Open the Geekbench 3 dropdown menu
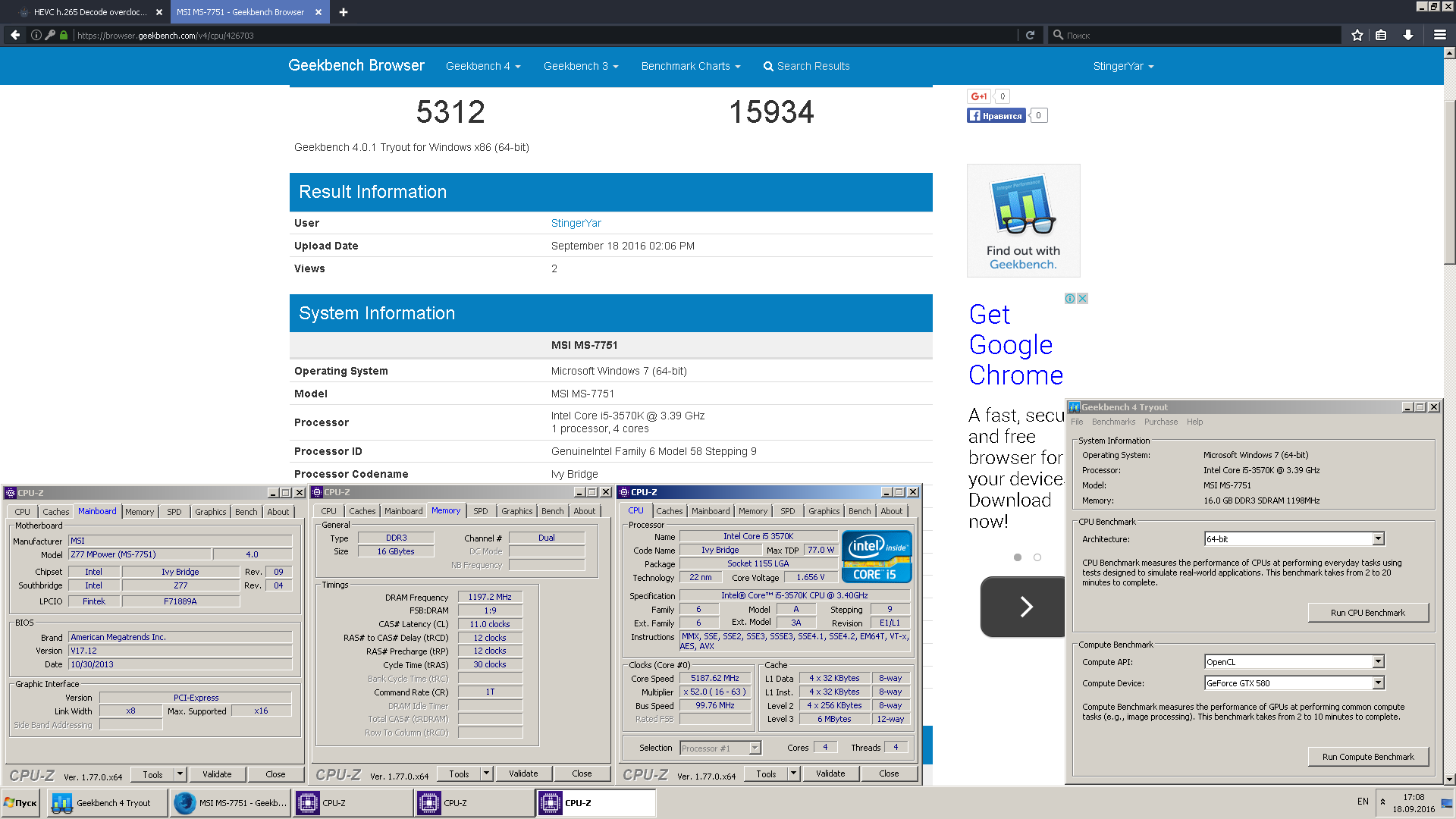Image resolution: width=1456 pixels, height=819 pixels. tap(581, 66)
